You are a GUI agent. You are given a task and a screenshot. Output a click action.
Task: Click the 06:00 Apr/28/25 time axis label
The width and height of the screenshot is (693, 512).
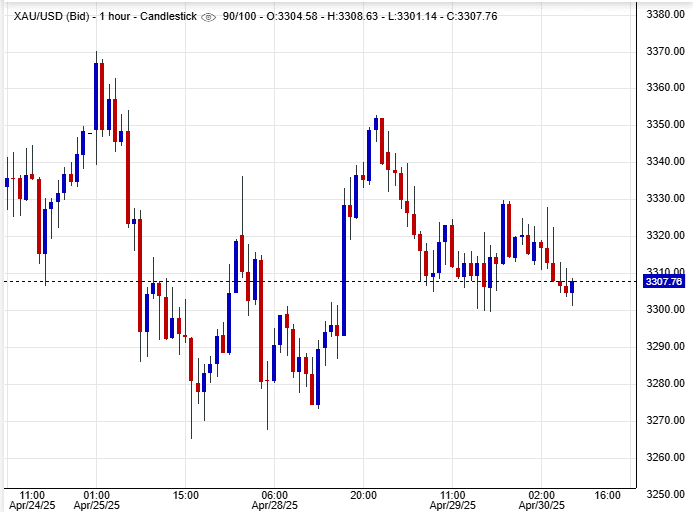coord(274,501)
